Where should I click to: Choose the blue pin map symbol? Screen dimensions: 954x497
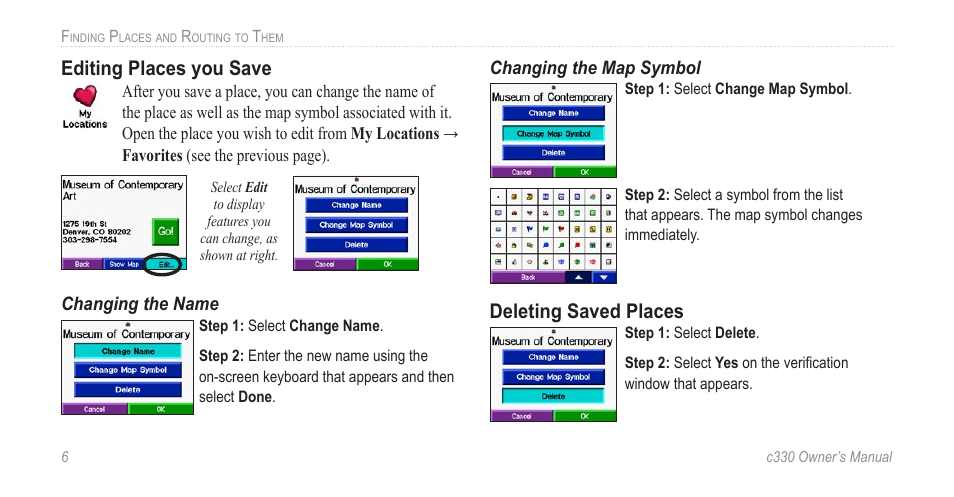(x=546, y=245)
